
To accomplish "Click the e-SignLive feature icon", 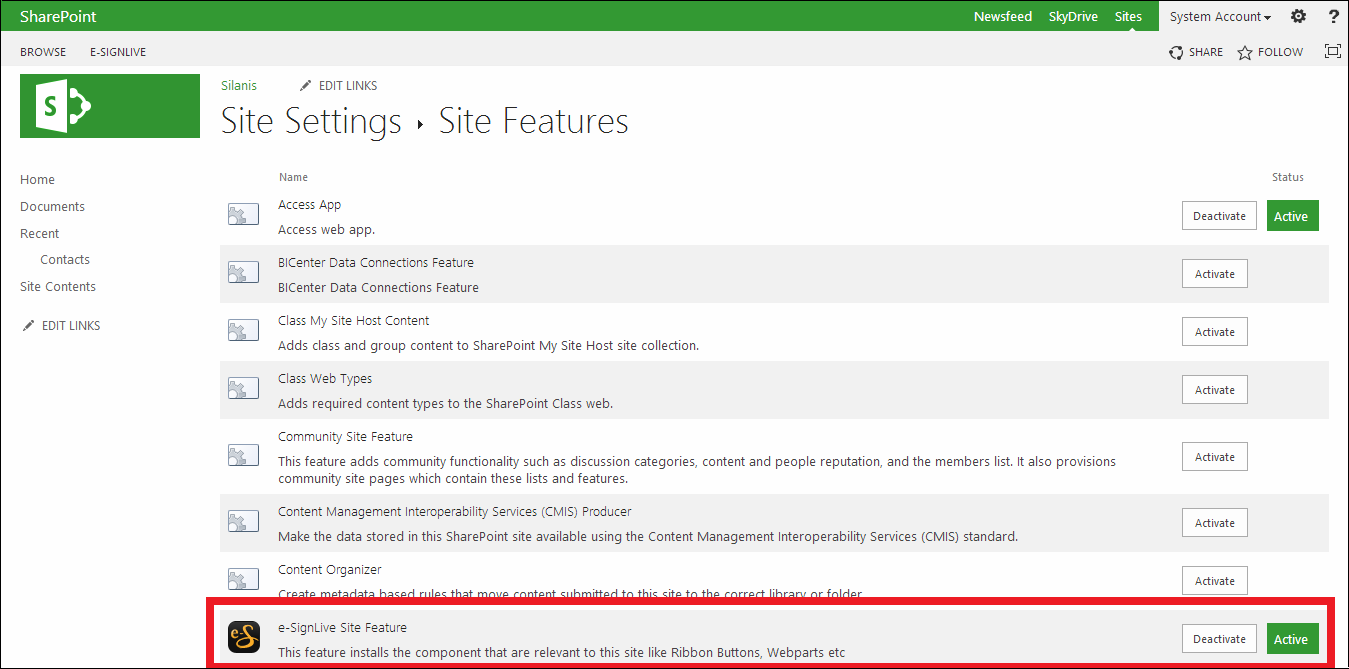I will click(244, 637).
